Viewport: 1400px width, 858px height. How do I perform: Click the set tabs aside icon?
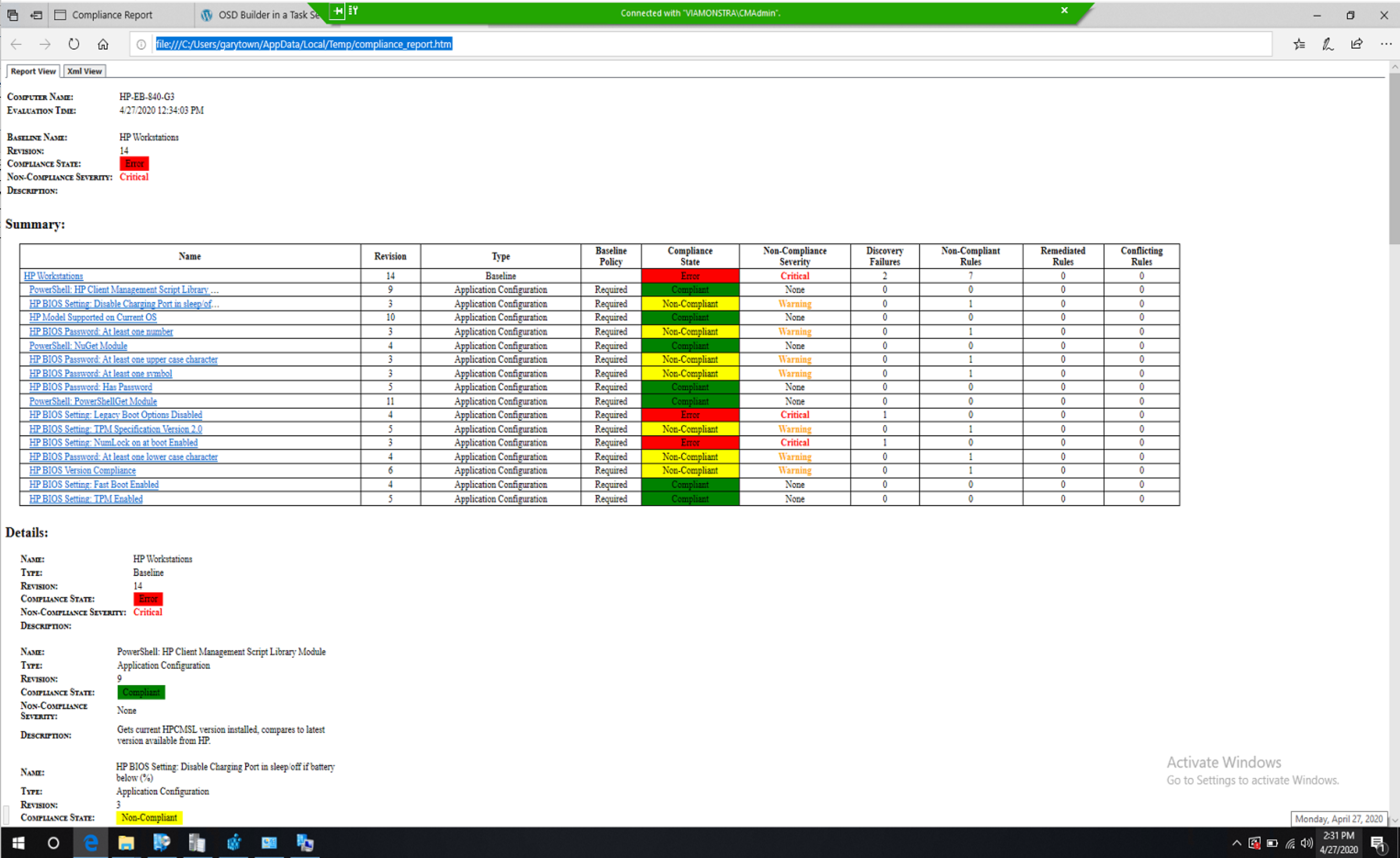(36, 15)
